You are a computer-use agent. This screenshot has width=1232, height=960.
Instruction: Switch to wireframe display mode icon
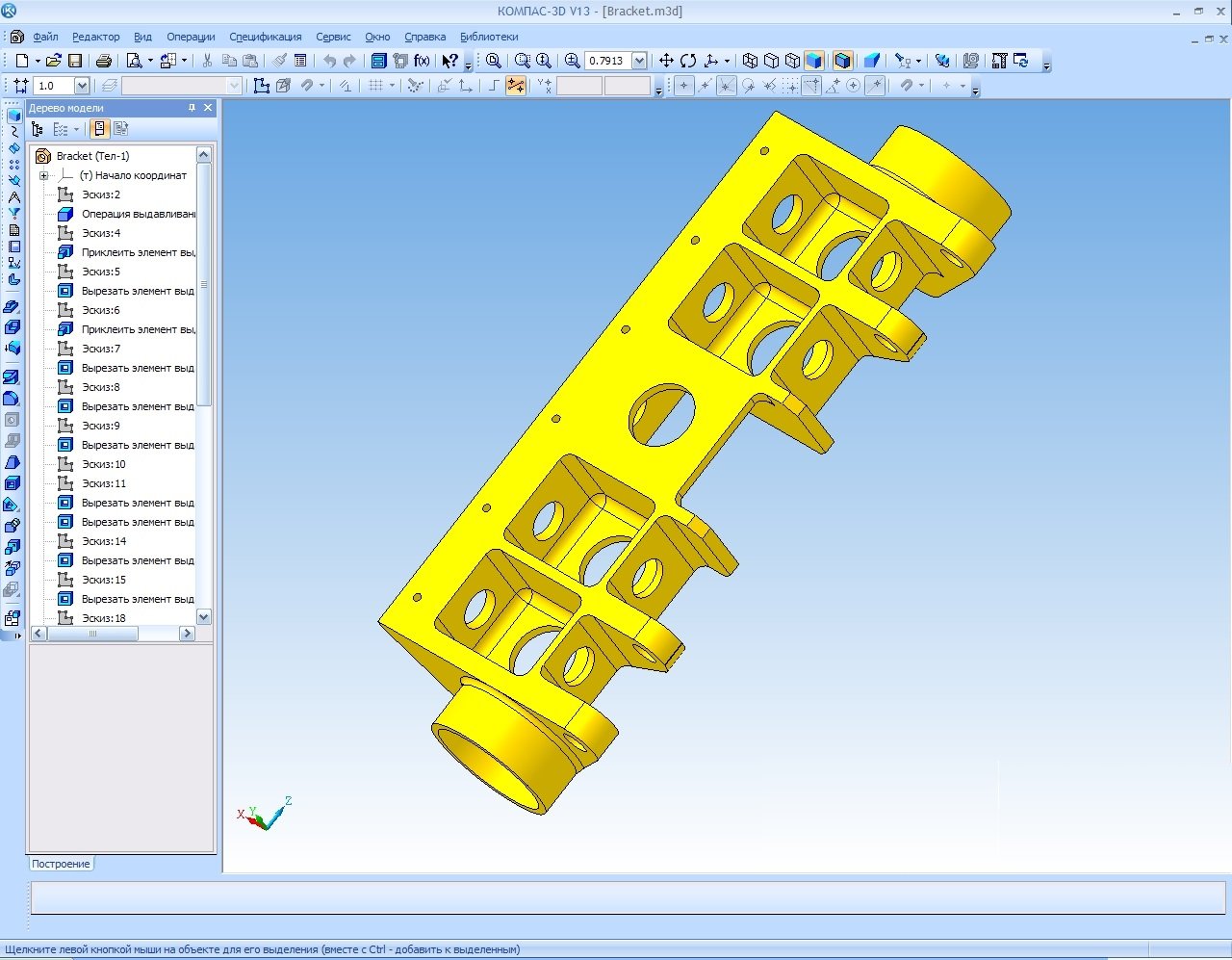(x=750, y=61)
